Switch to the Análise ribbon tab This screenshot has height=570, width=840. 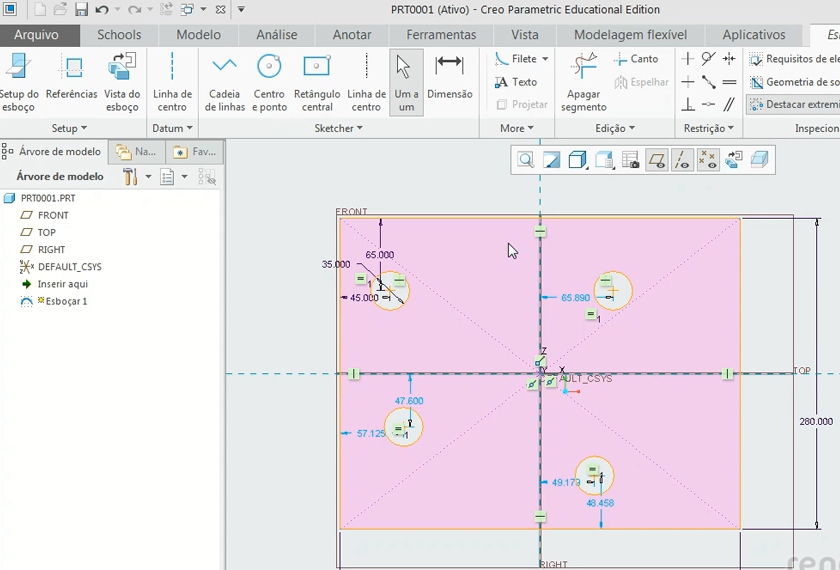[276, 35]
